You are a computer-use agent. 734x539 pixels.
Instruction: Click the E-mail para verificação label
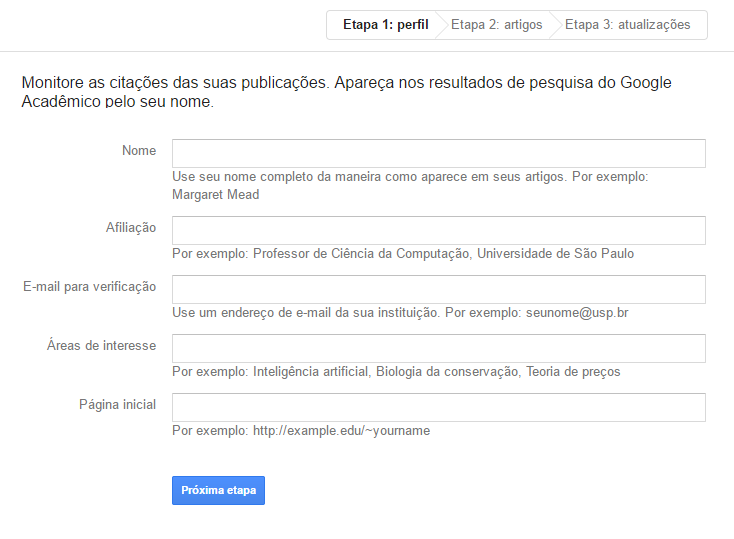[x=89, y=287]
